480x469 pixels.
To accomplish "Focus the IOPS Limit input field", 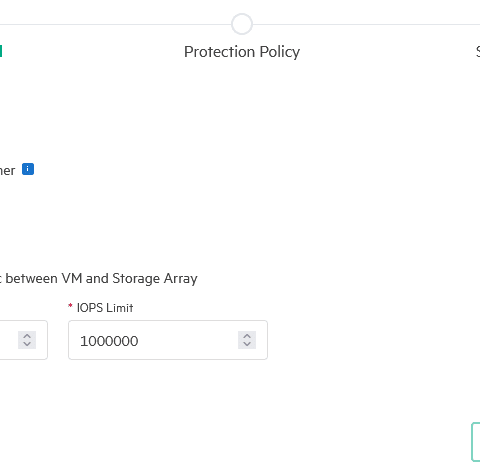I will pyautogui.click(x=168, y=340).
